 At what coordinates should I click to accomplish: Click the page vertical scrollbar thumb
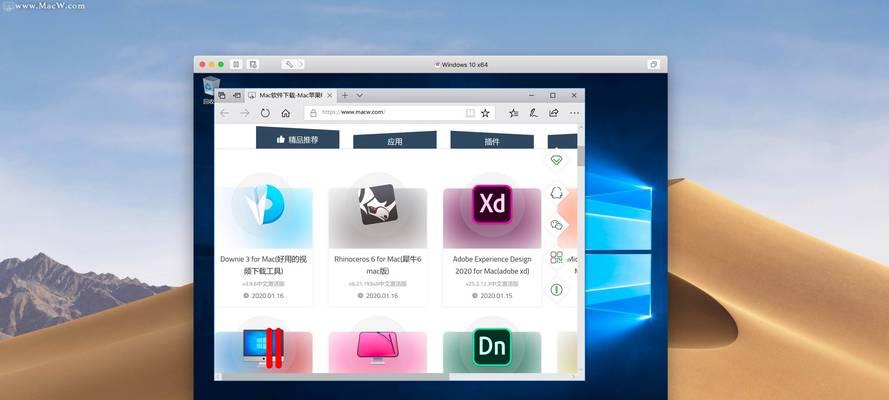(x=581, y=156)
